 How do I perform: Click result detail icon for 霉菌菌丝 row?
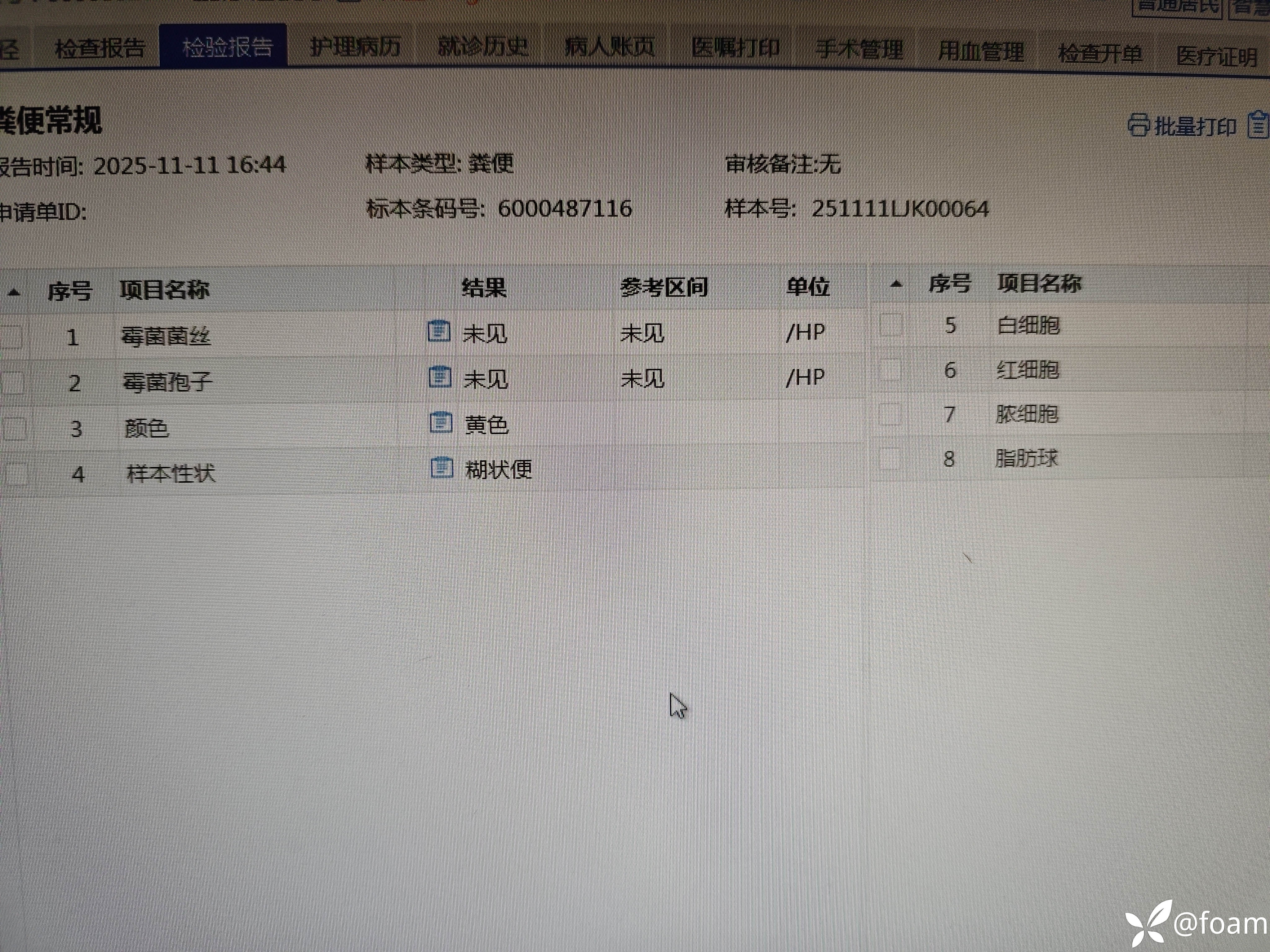439,331
